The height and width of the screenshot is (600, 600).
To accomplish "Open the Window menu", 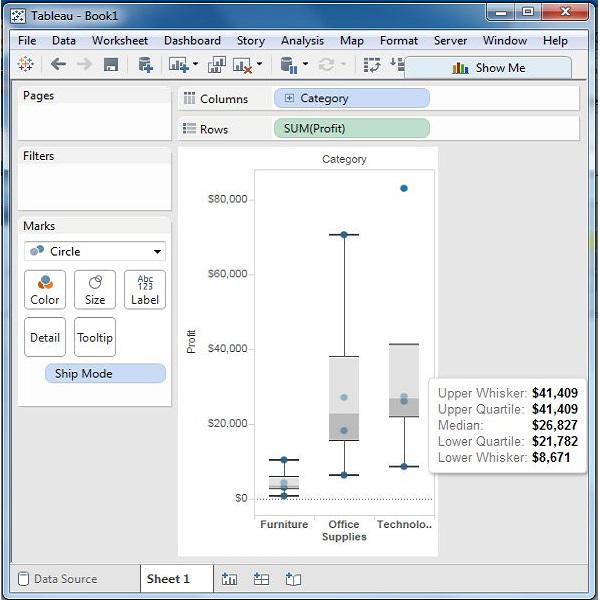I will (505, 41).
